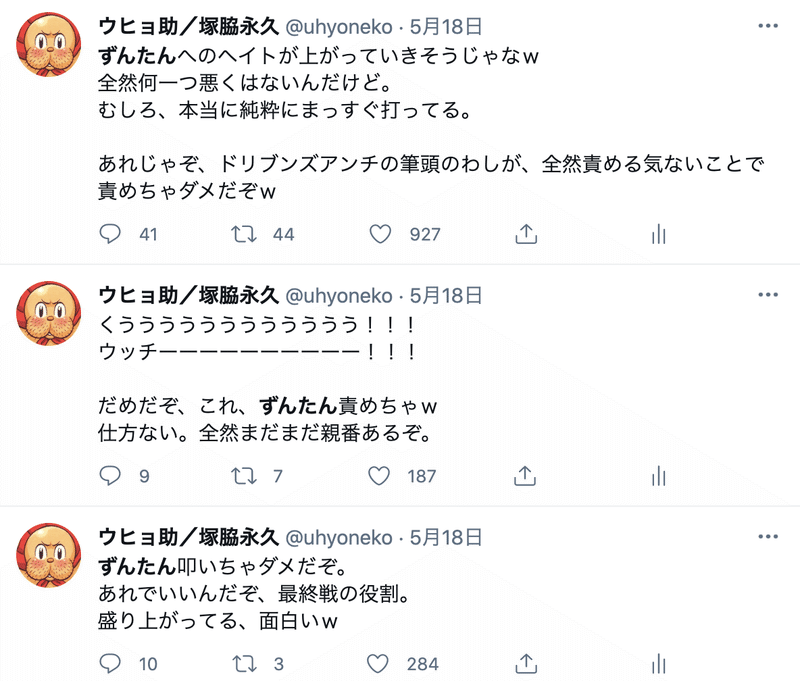This screenshot has width=800, height=681.
Task: Reply to the tweet with 9 replies
Action: 110,475
